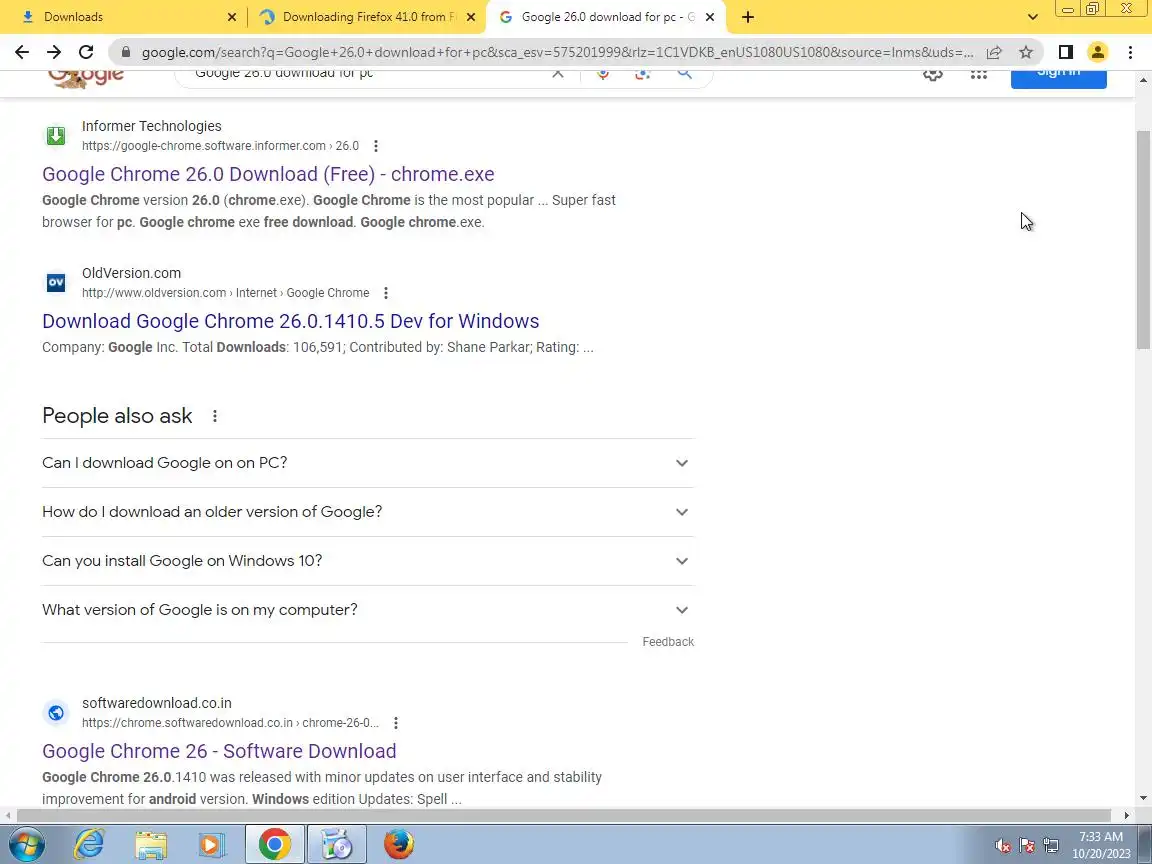Click the horizontal scrollbar at the bottom
This screenshot has height=864, width=1152.
click(564, 816)
